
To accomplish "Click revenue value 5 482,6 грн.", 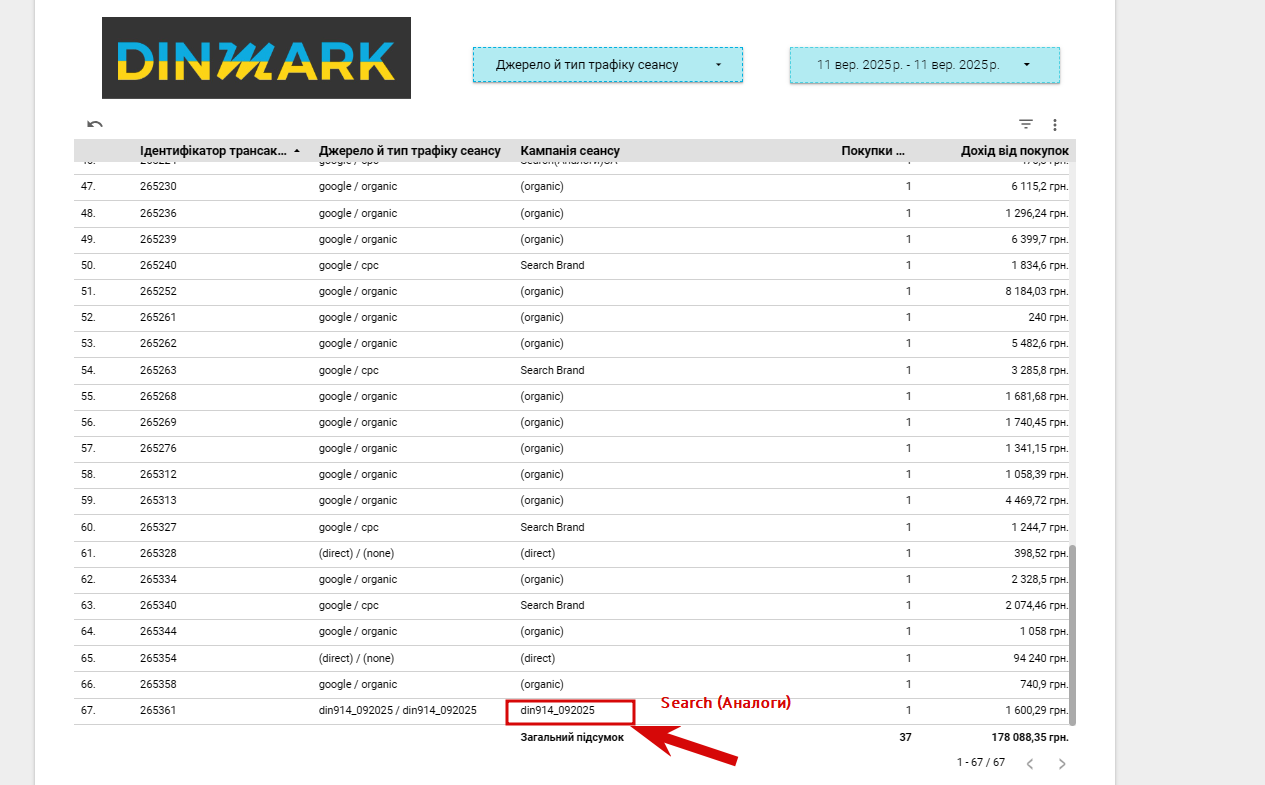I will 1038,343.
